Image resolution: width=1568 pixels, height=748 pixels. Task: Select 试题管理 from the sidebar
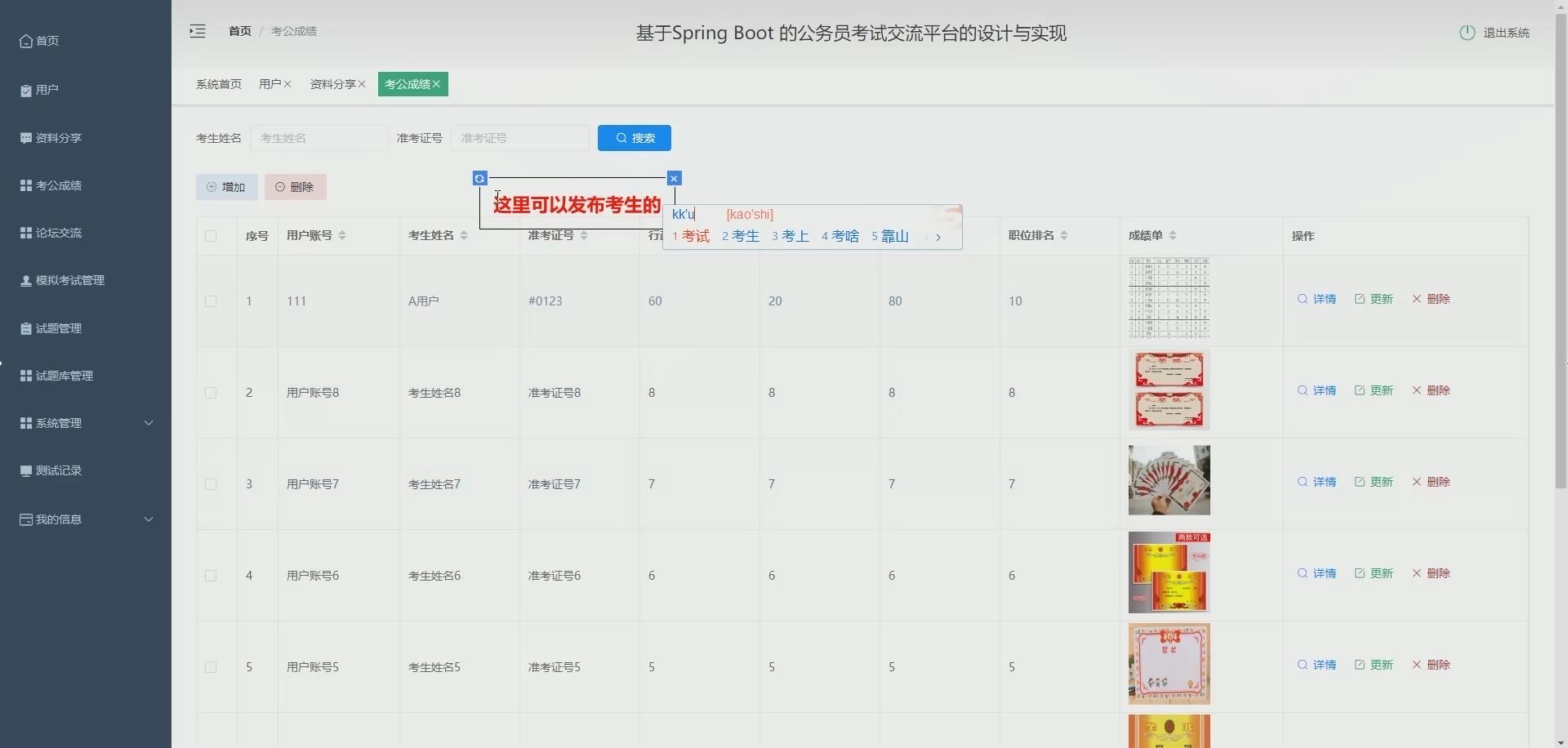(x=58, y=327)
